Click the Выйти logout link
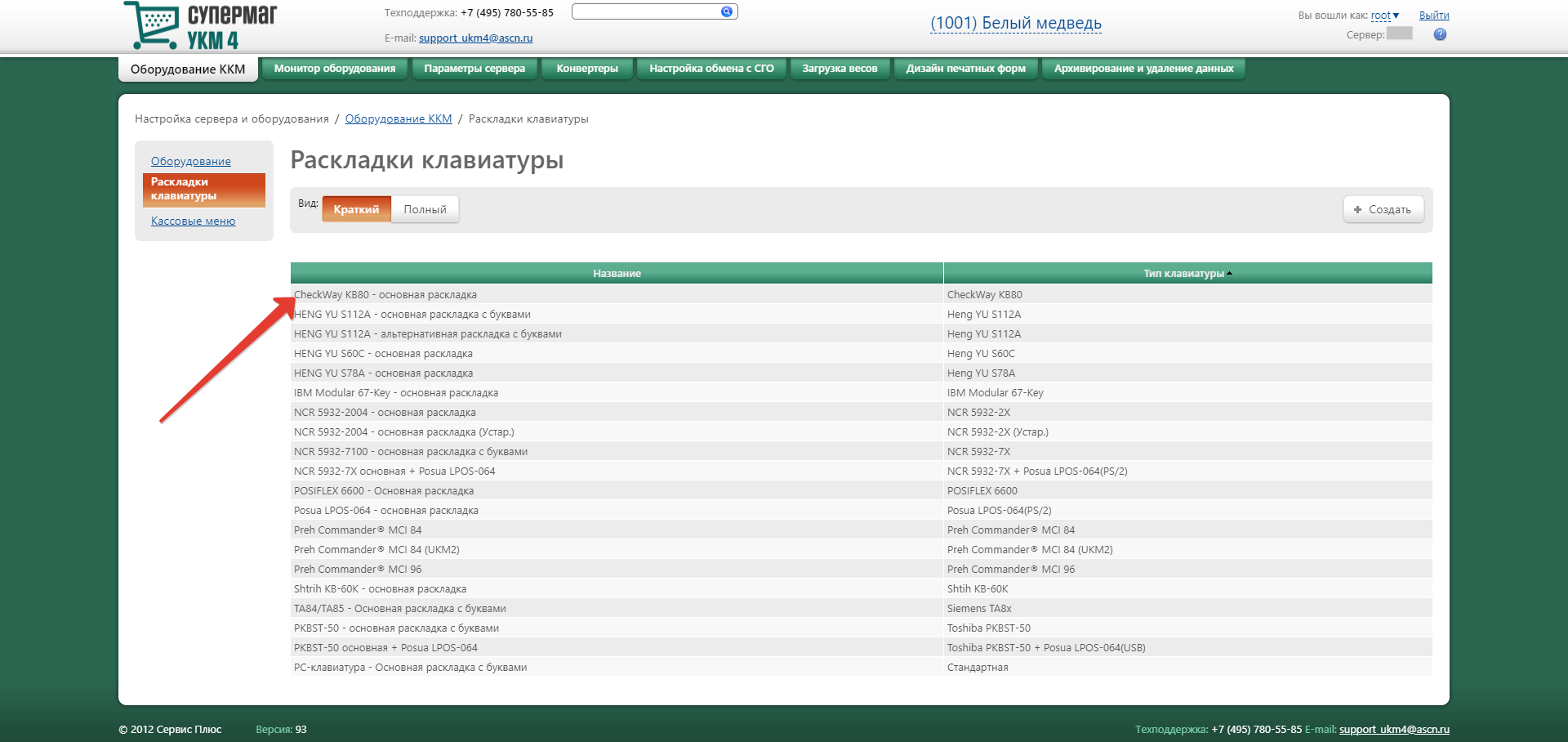Screen dimensions: 1568x742 (x=1434, y=16)
